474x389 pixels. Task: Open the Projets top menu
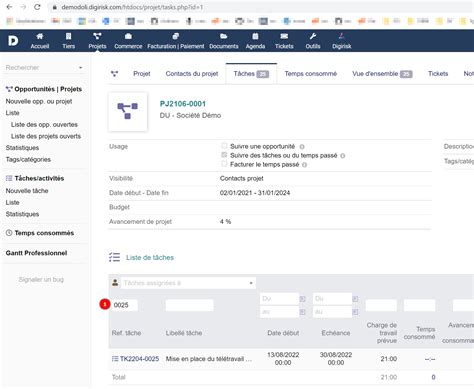(x=97, y=41)
